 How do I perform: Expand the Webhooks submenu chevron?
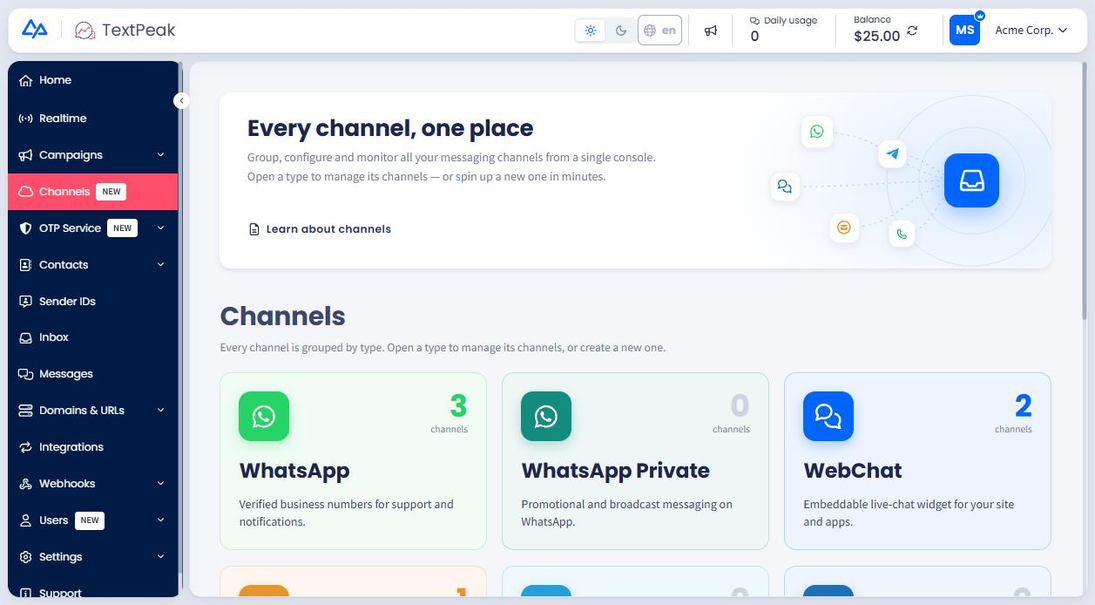tap(161, 483)
